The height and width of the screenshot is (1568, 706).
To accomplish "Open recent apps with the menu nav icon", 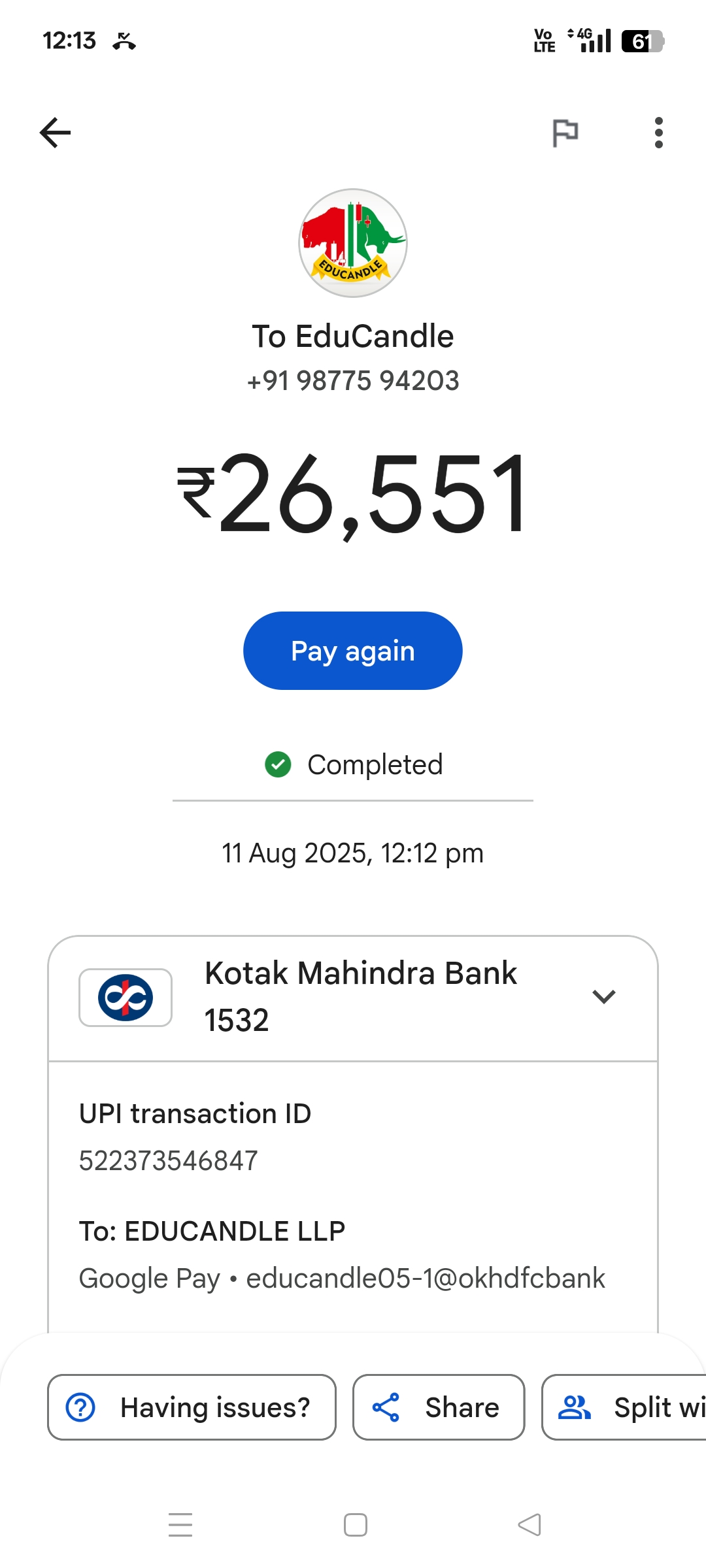I will coord(180,1525).
